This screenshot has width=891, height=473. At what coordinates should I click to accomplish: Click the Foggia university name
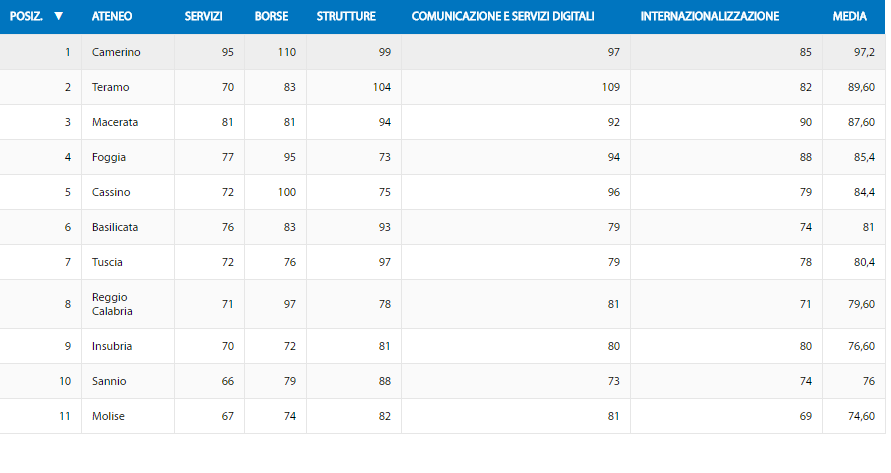109,157
